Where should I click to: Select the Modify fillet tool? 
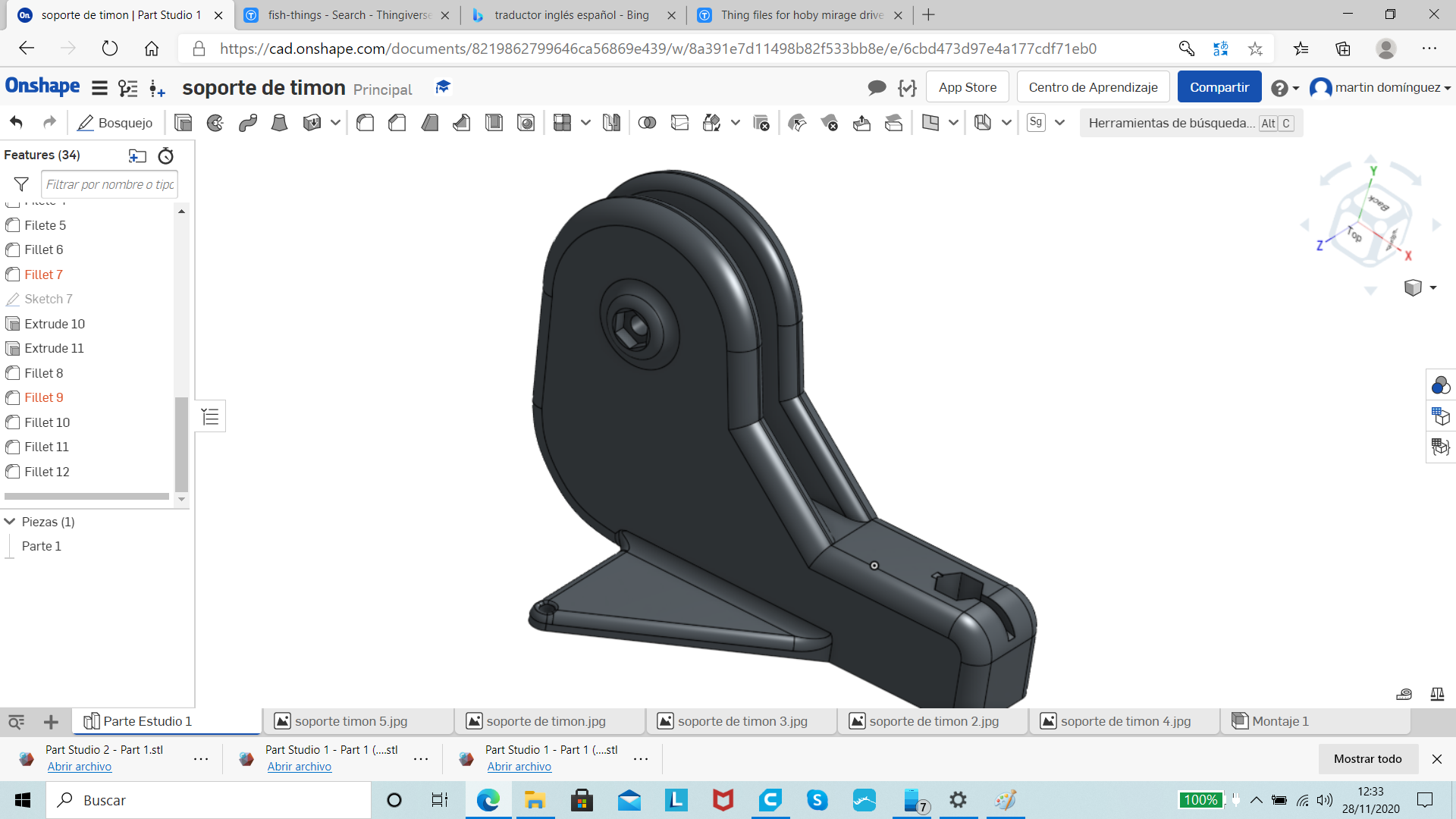pyautogui.click(x=797, y=123)
